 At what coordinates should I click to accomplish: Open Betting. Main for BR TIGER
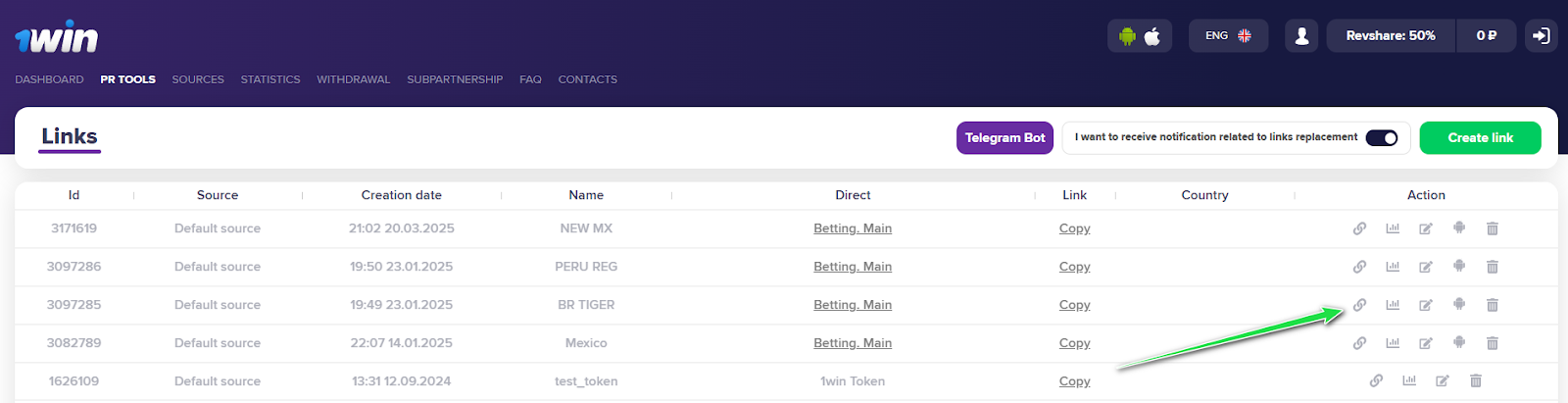click(853, 305)
